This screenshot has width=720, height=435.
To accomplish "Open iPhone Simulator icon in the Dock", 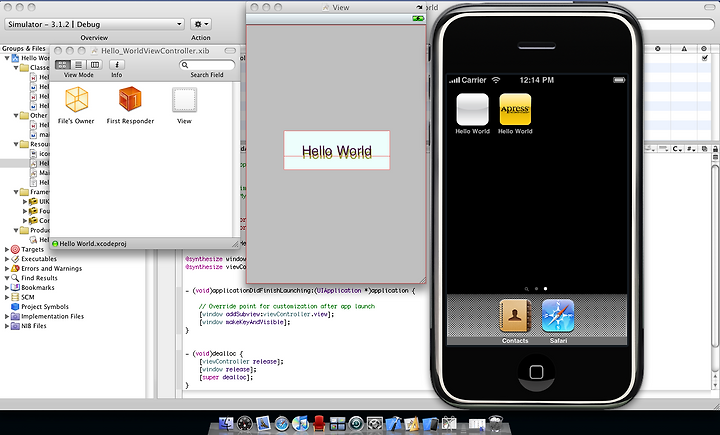I will (431, 423).
